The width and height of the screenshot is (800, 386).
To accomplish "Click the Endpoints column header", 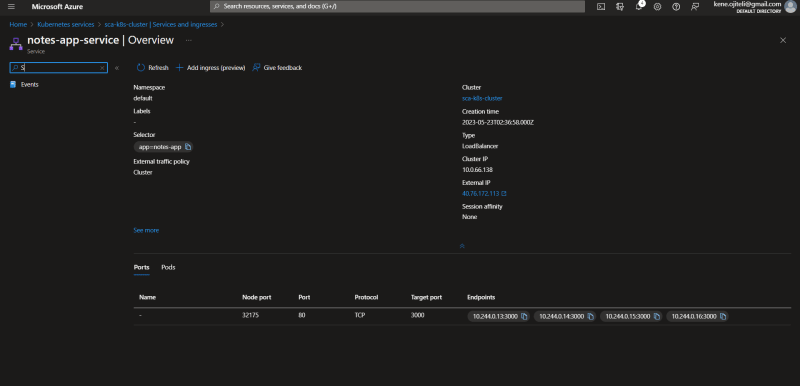I will tap(481, 297).
